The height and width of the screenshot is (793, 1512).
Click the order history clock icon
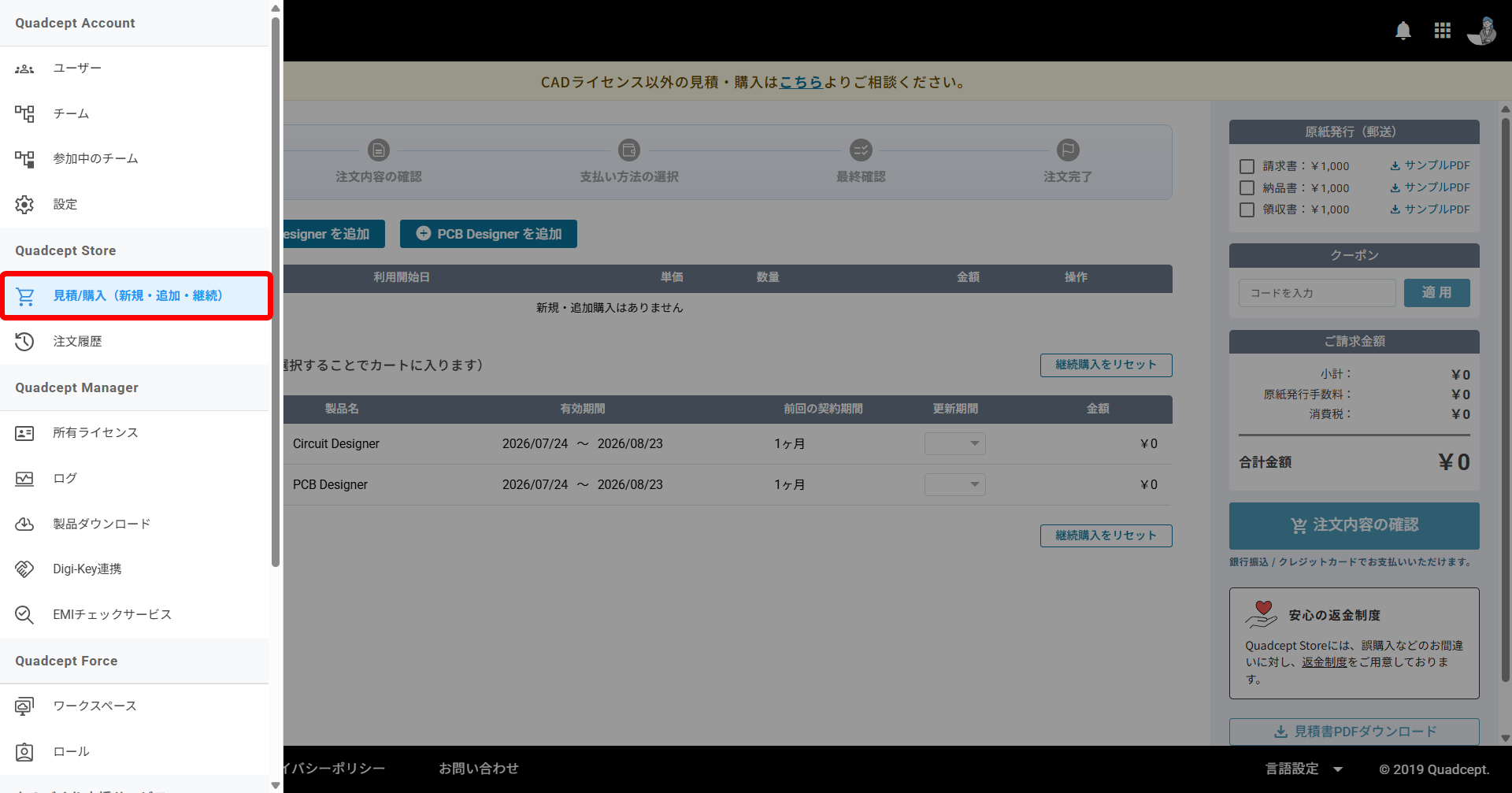coord(24,342)
